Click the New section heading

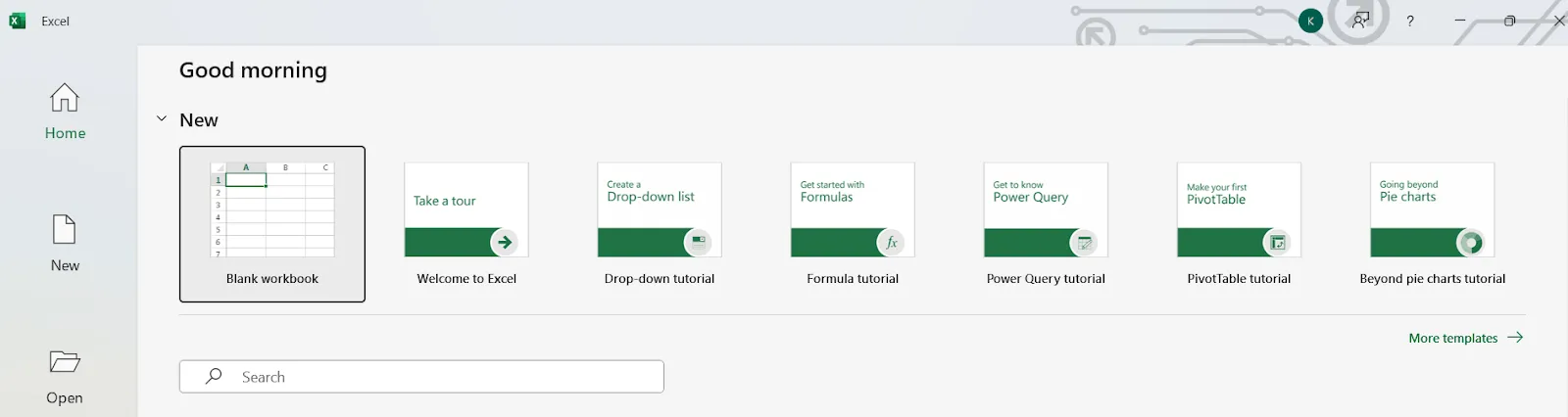199,119
